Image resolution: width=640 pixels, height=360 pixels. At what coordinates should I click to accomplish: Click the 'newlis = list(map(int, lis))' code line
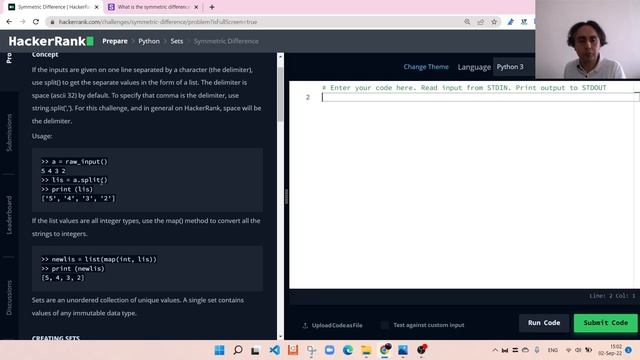(x=99, y=259)
